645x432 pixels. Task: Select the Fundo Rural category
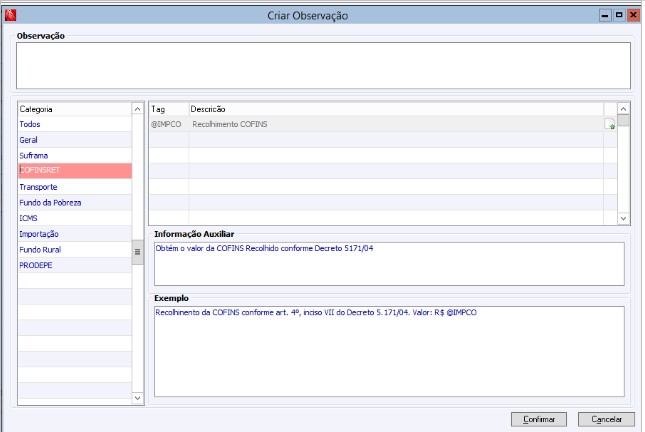(75, 249)
